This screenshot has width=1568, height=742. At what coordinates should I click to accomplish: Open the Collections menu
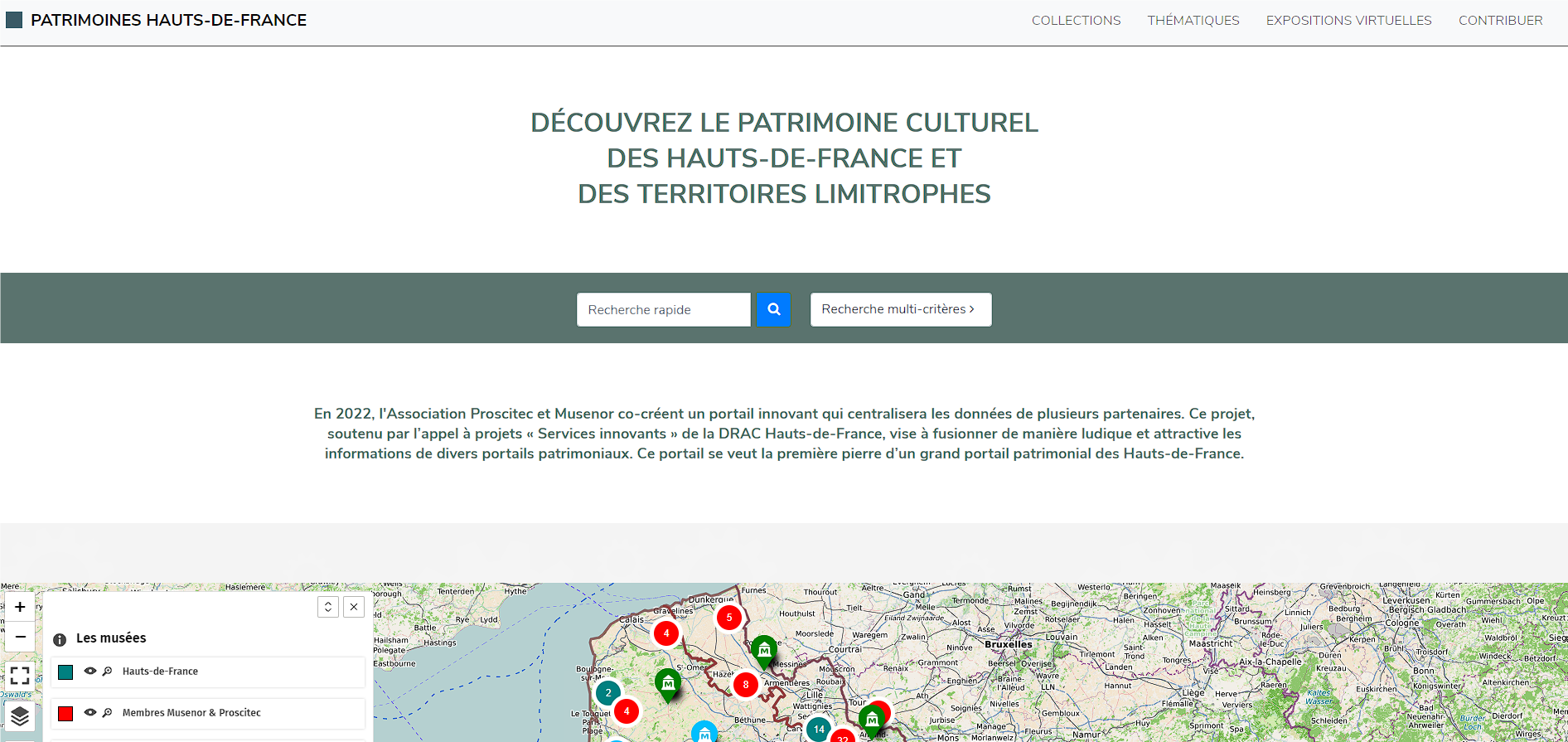pos(1076,21)
